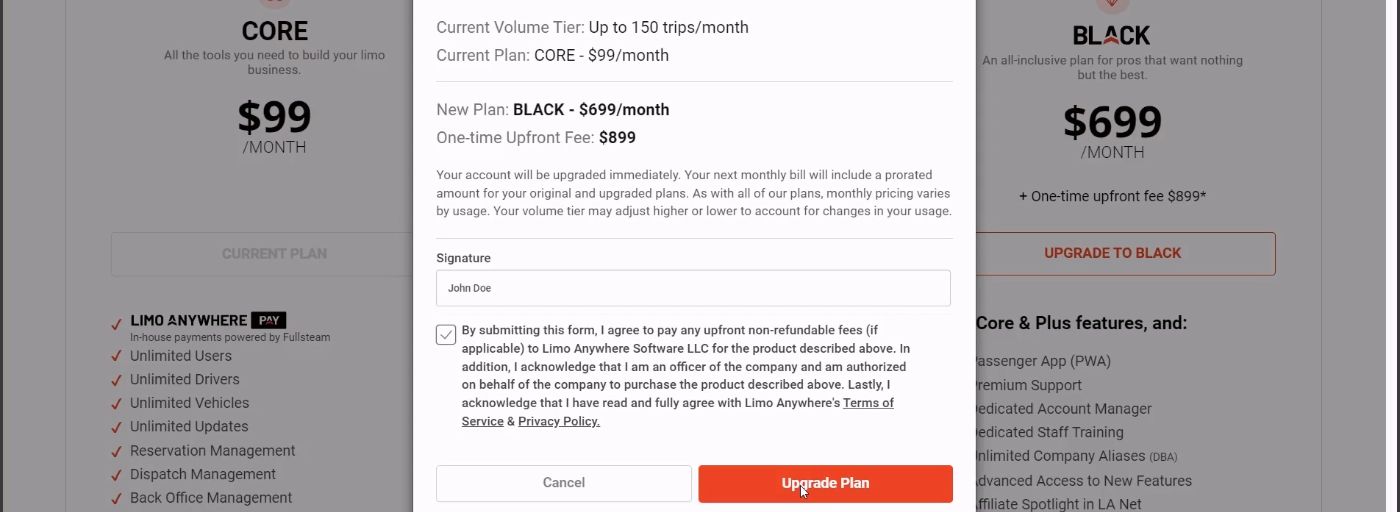The width and height of the screenshot is (1400, 512).
Task: Open the Privacy Policy link
Action: (558, 422)
